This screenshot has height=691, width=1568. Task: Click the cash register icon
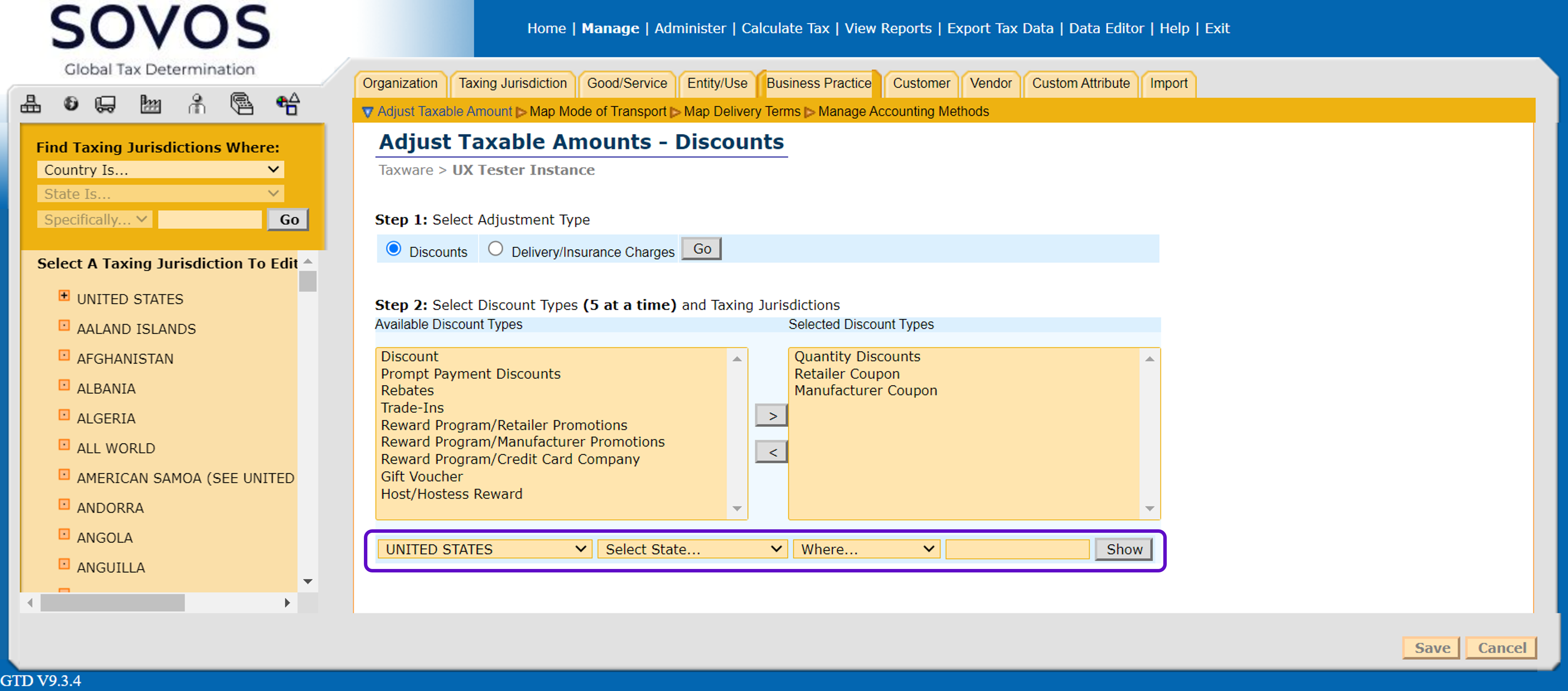242,104
